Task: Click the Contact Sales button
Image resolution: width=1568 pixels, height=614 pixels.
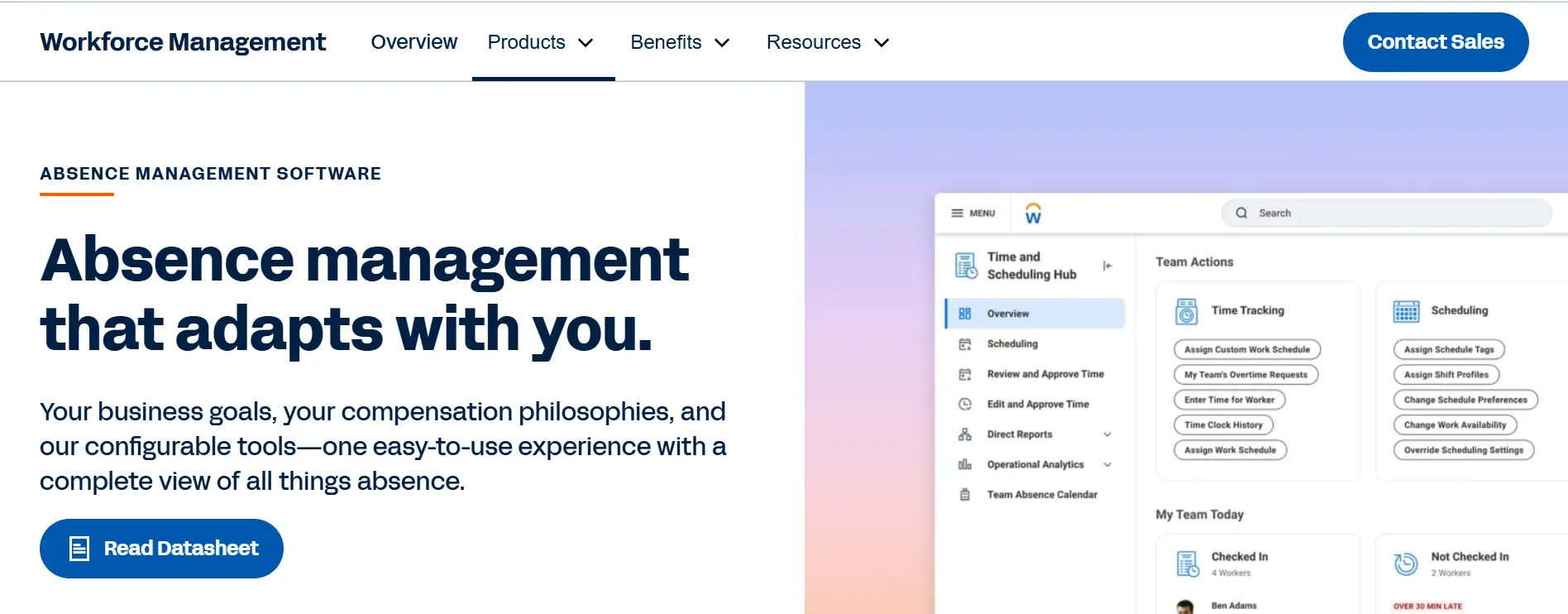Action: click(x=1436, y=42)
